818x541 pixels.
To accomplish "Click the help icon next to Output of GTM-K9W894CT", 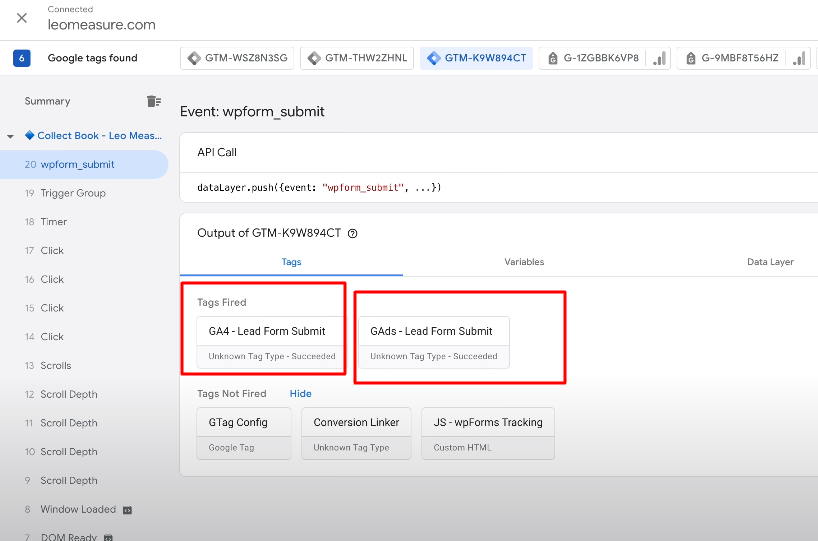I will [x=353, y=233].
